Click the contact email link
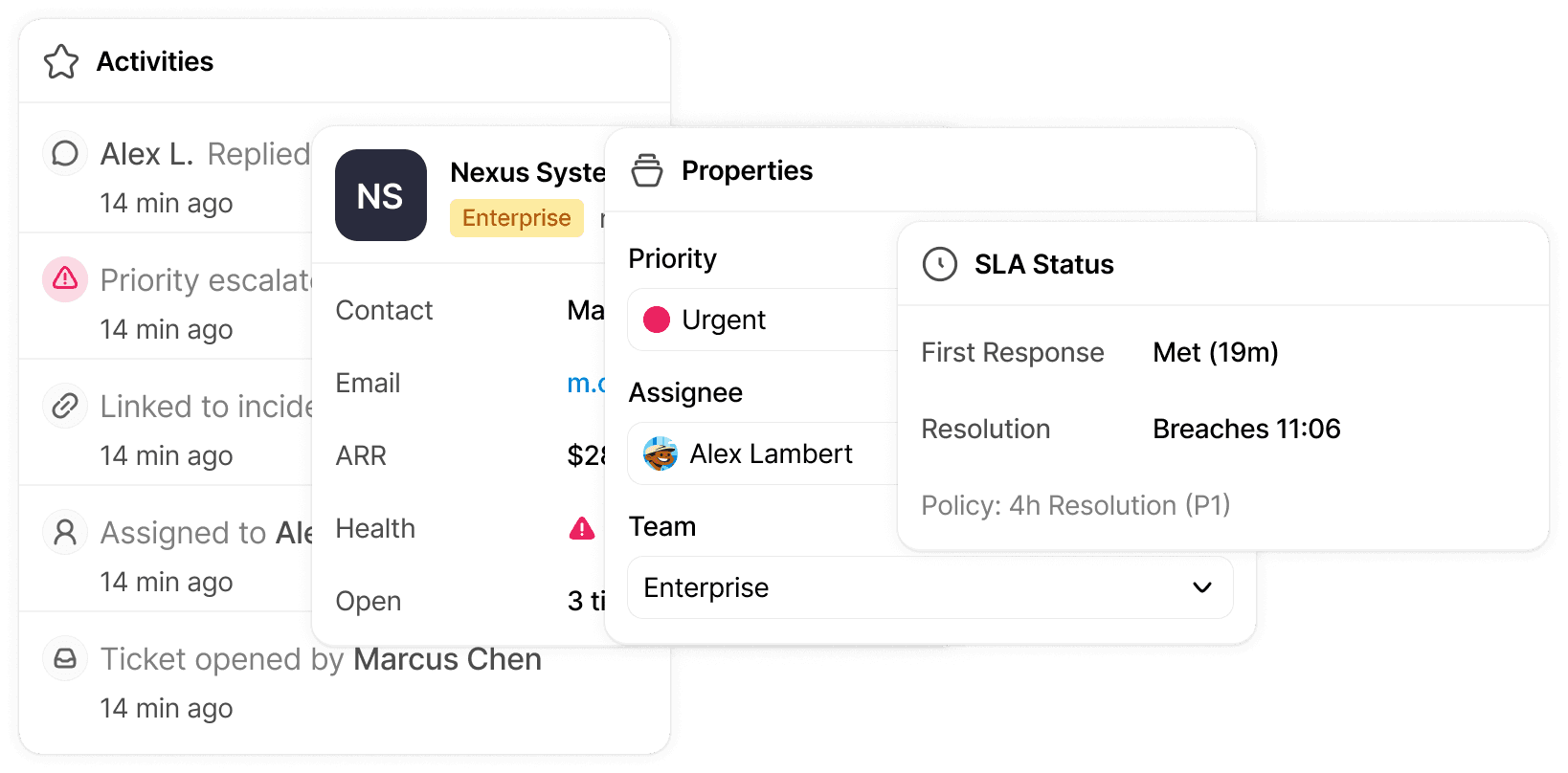Viewport: 1568px width, 773px height. click(x=586, y=383)
